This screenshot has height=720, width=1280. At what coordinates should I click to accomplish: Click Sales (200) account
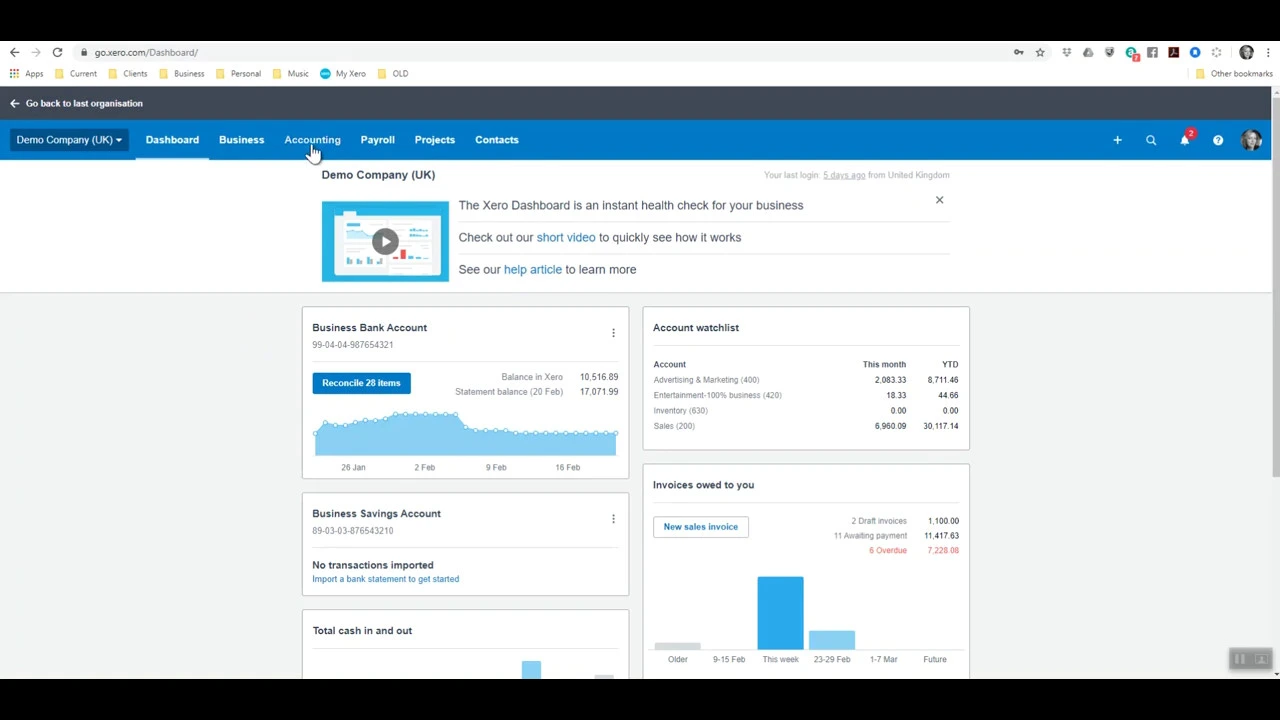click(x=673, y=426)
